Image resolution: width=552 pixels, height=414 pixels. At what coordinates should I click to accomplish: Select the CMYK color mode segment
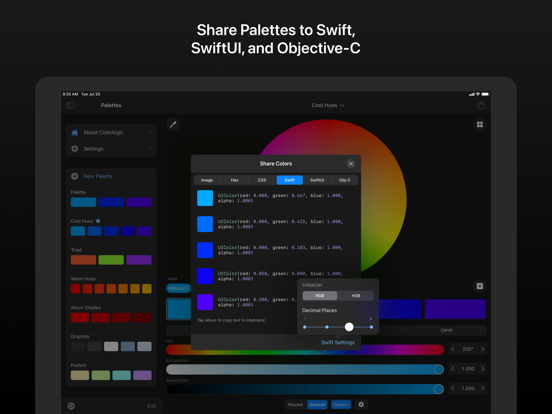(446, 330)
